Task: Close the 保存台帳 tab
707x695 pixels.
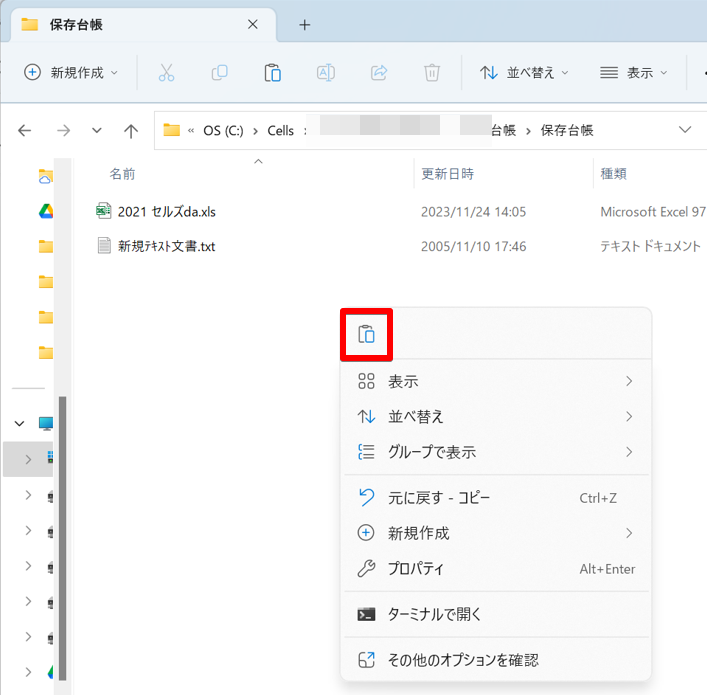Action: [252, 24]
